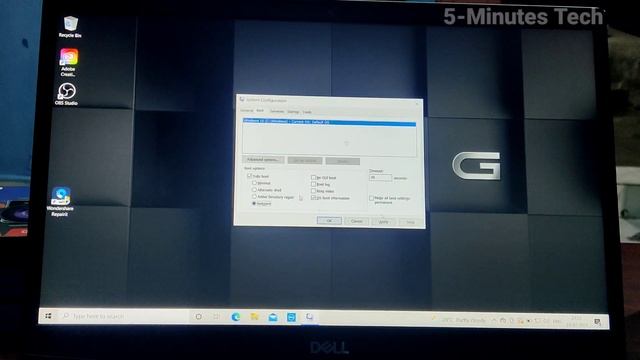640x360 pixels.
Task: Switch to the Tools tab
Action: pos(307,112)
